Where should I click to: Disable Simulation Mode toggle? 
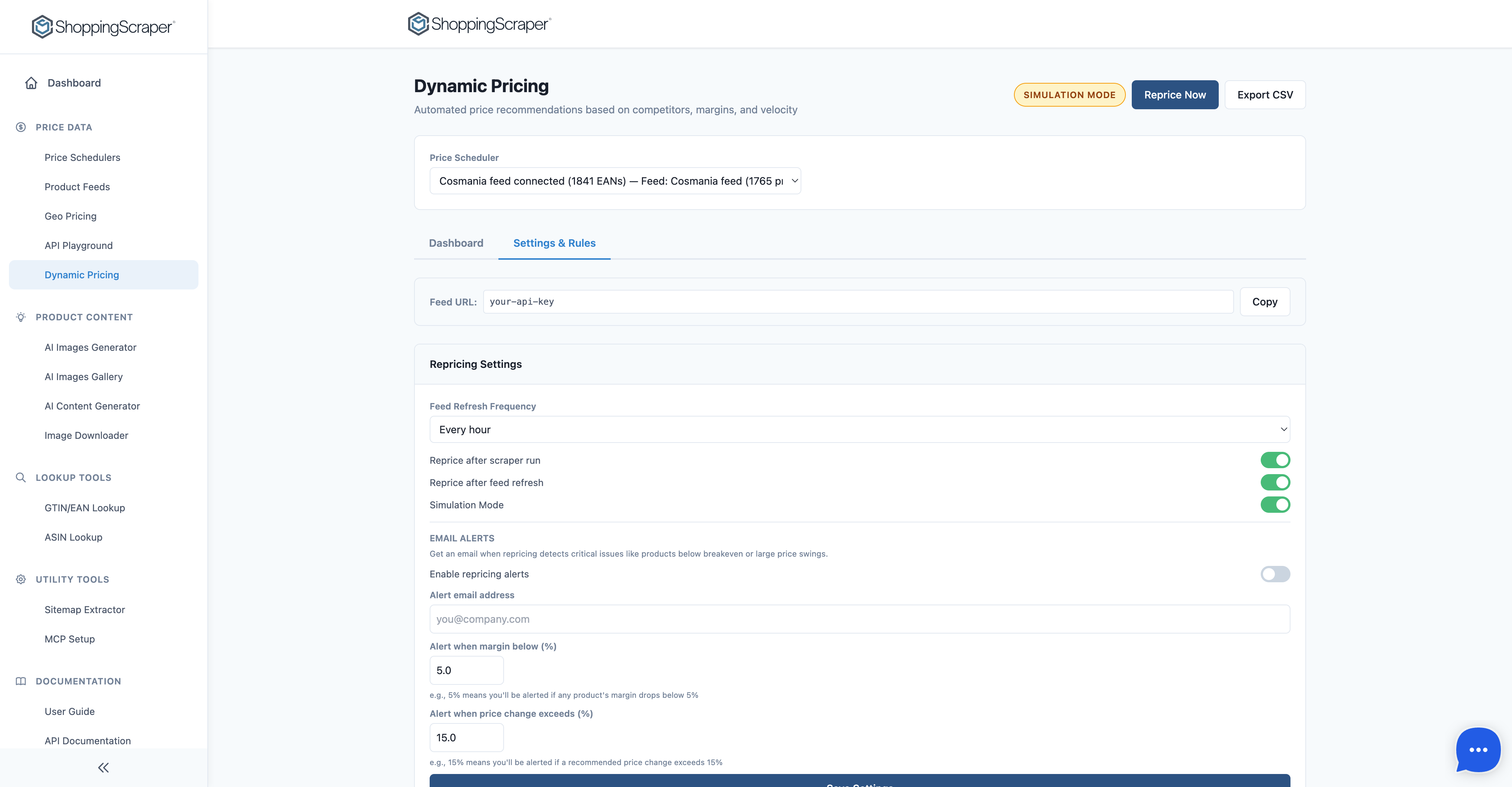click(x=1276, y=505)
